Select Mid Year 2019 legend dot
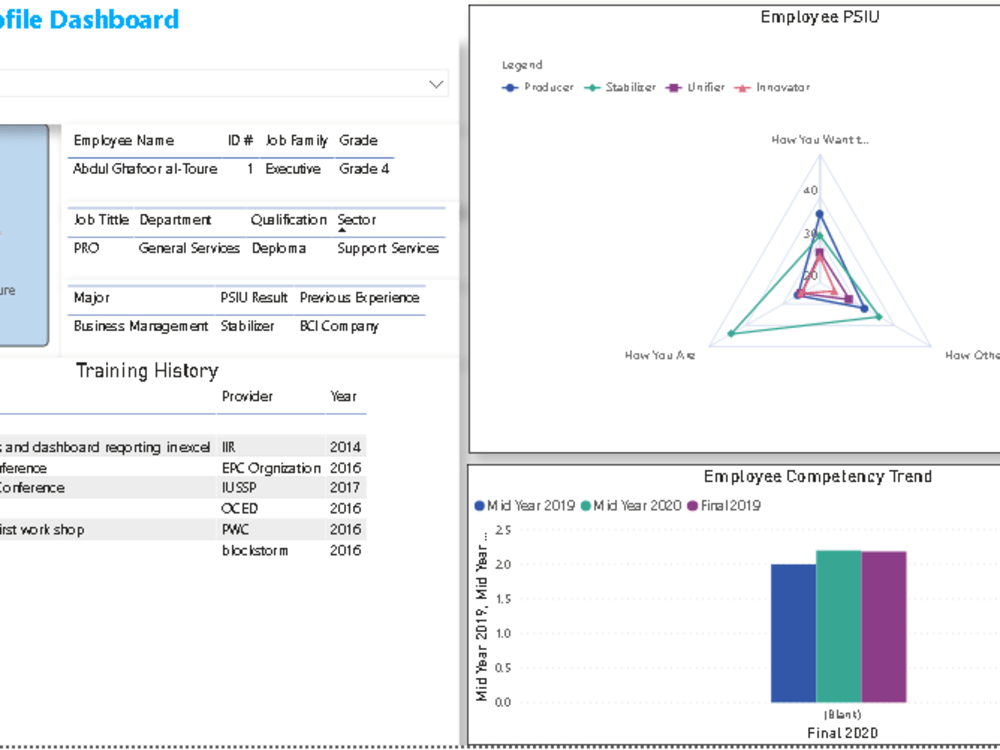The height and width of the screenshot is (750, 1000). (x=480, y=506)
